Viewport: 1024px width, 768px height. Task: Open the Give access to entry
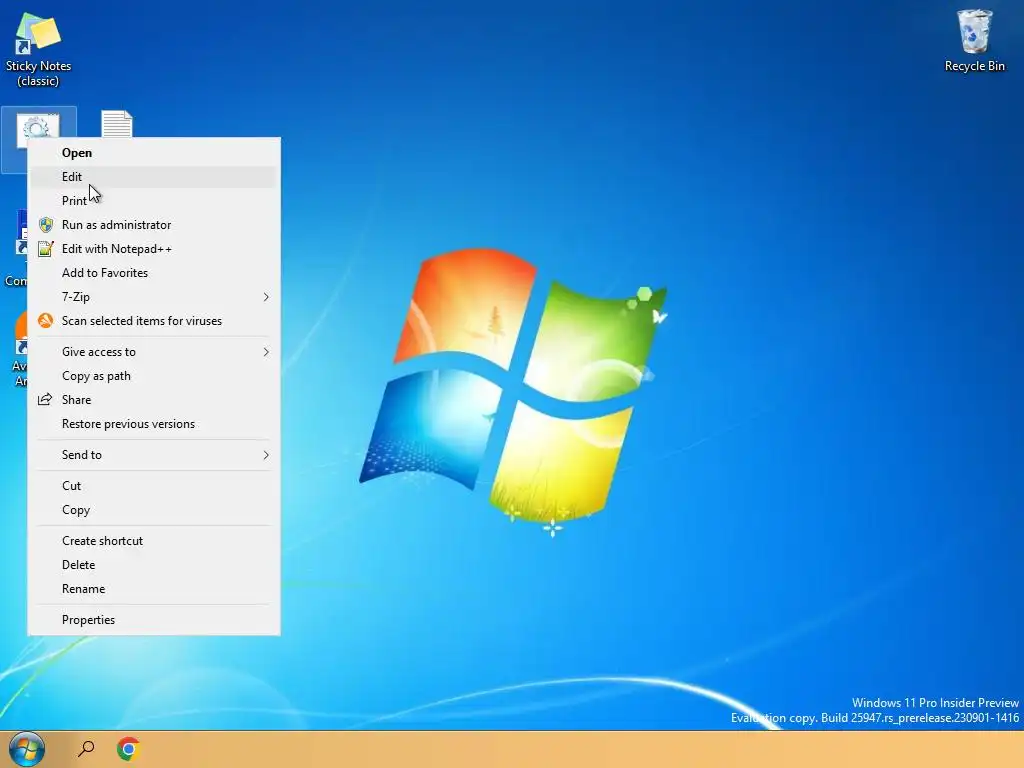coord(154,352)
